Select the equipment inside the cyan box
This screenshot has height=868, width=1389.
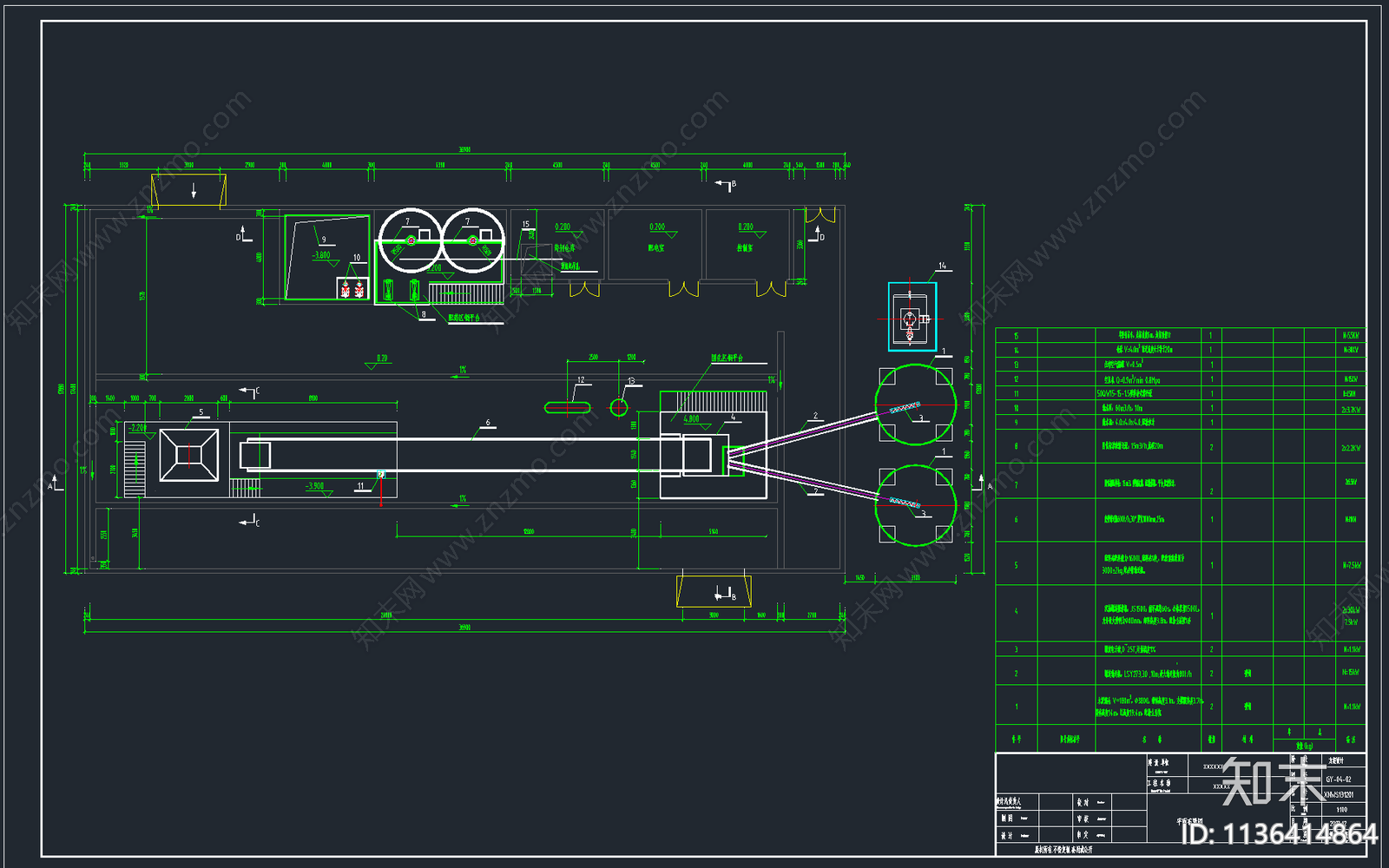(912, 318)
